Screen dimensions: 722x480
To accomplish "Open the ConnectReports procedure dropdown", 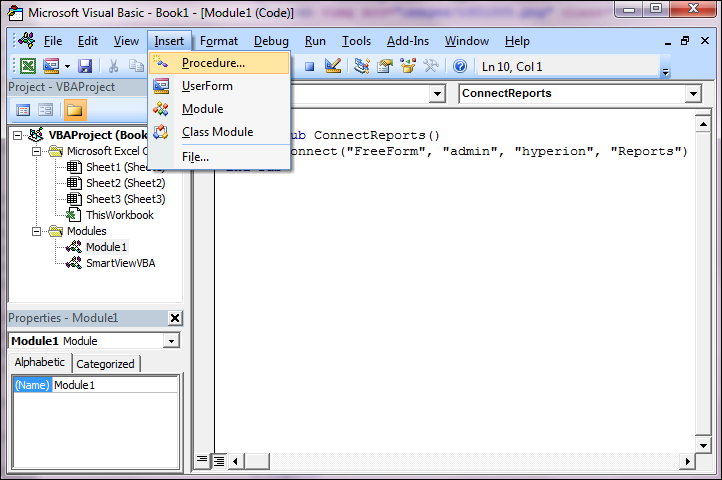I will click(x=693, y=94).
